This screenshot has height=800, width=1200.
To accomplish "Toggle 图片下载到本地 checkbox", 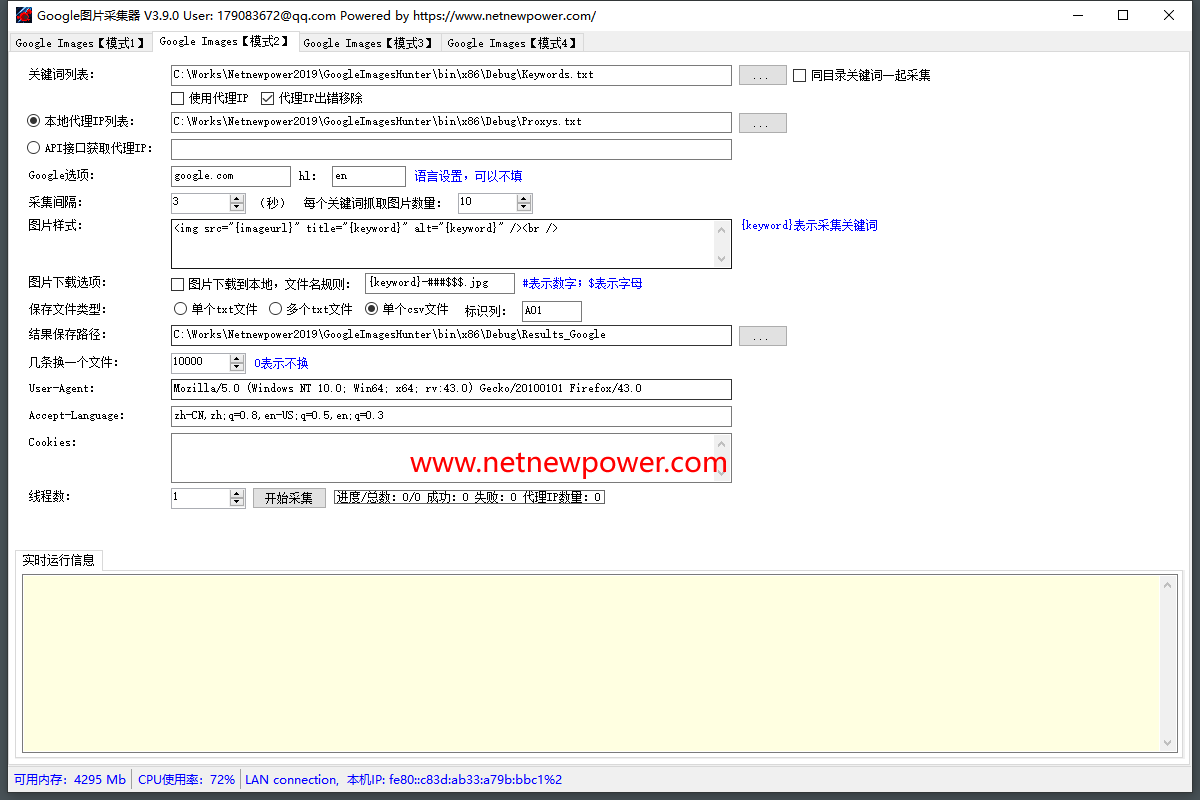I will pyautogui.click(x=178, y=284).
